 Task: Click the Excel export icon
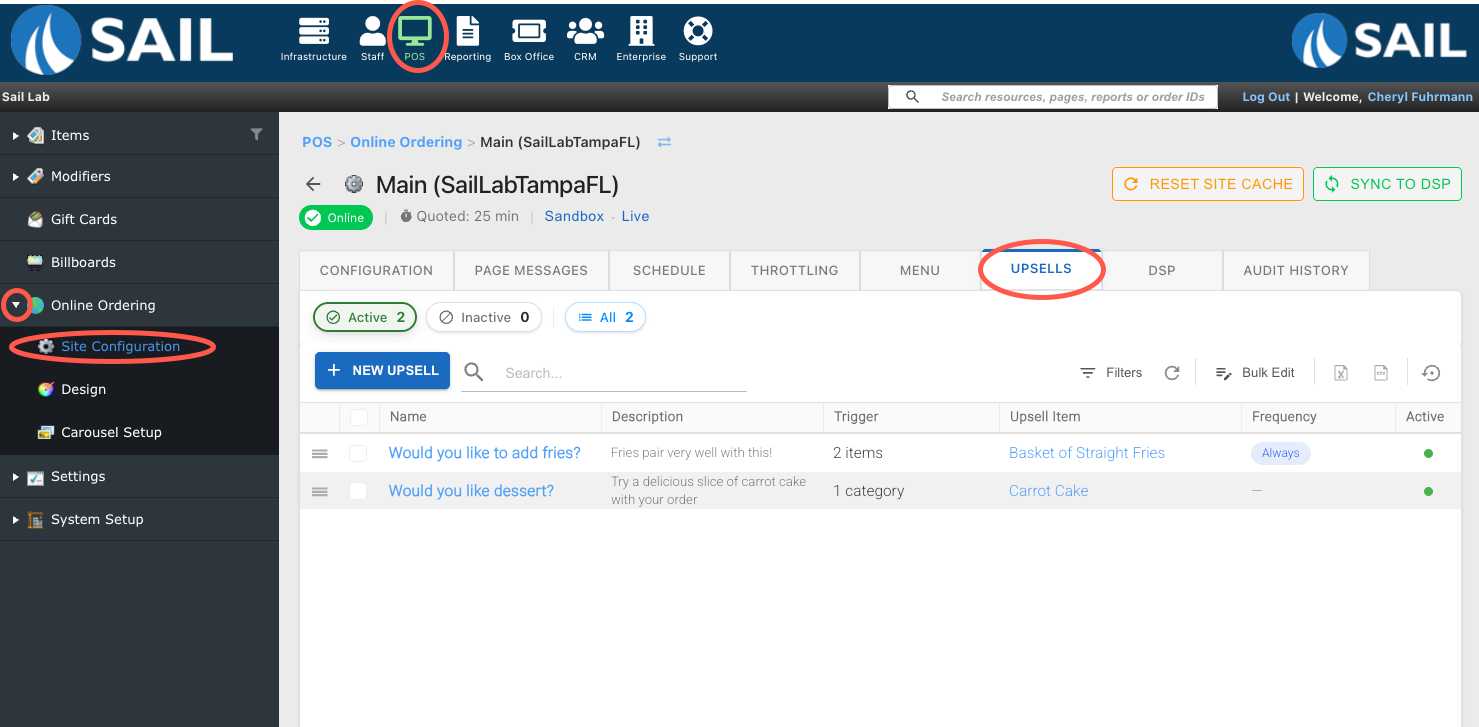tap(1341, 373)
